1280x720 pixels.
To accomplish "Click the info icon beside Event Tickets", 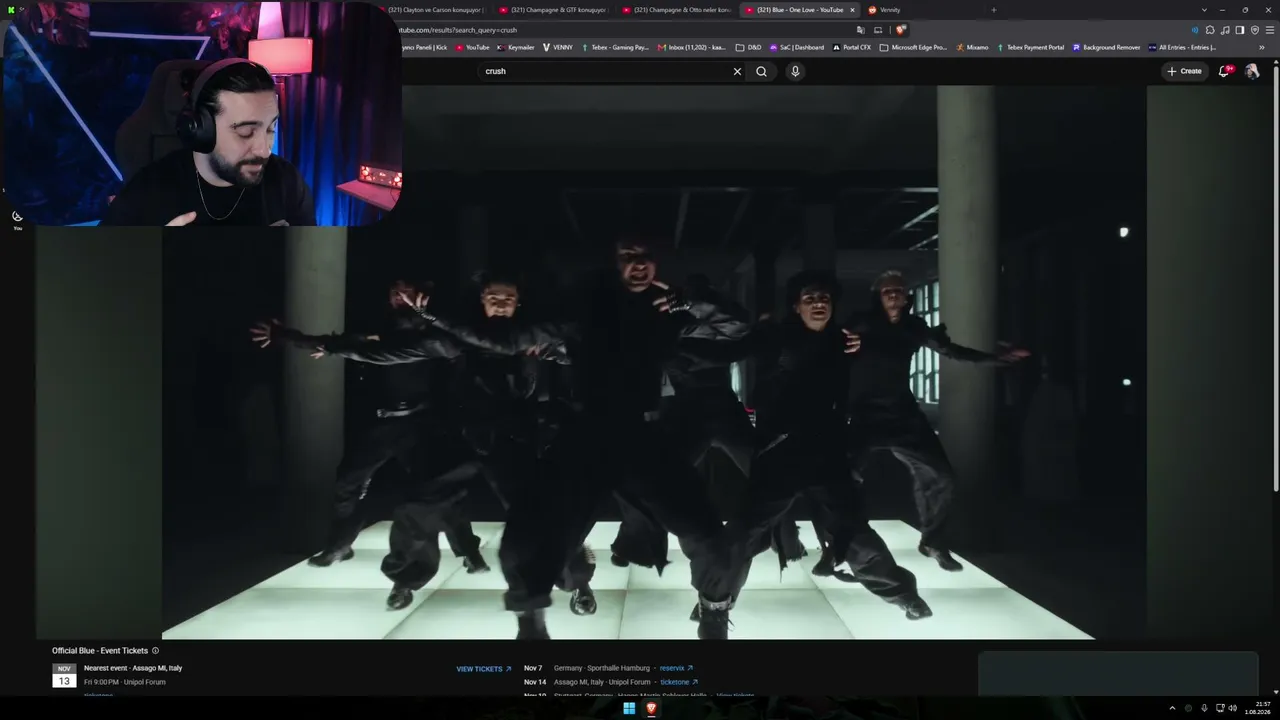I will [x=155, y=651].
